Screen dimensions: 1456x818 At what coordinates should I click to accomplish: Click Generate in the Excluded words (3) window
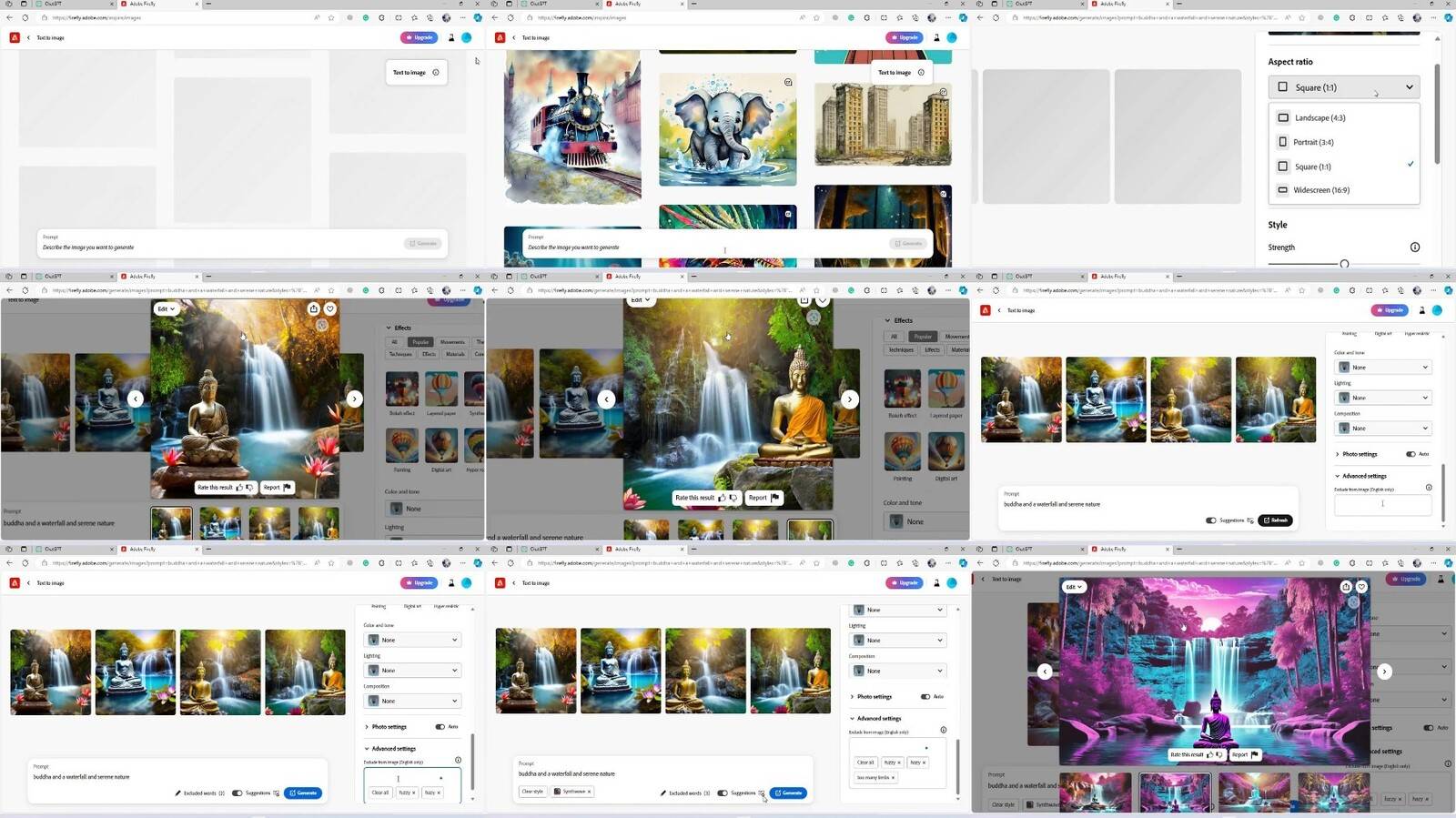coord(788,793)
